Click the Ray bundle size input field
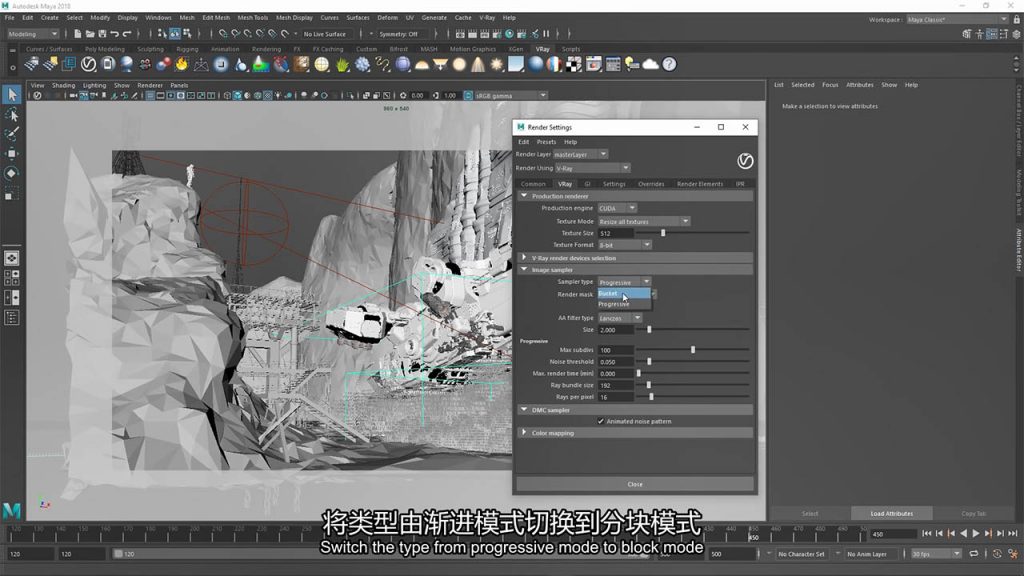Screen dimensions: 1024x576 click(x=616, y=385)
